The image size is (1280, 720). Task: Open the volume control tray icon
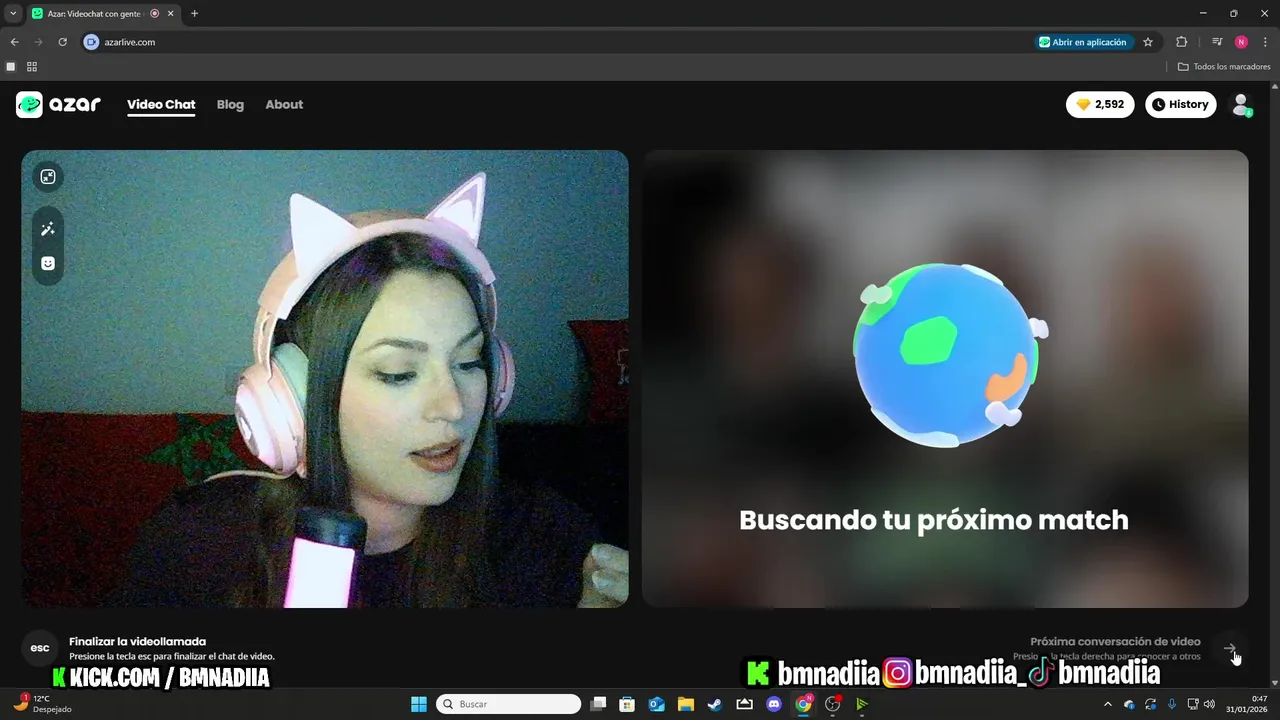coord(1210,704)
